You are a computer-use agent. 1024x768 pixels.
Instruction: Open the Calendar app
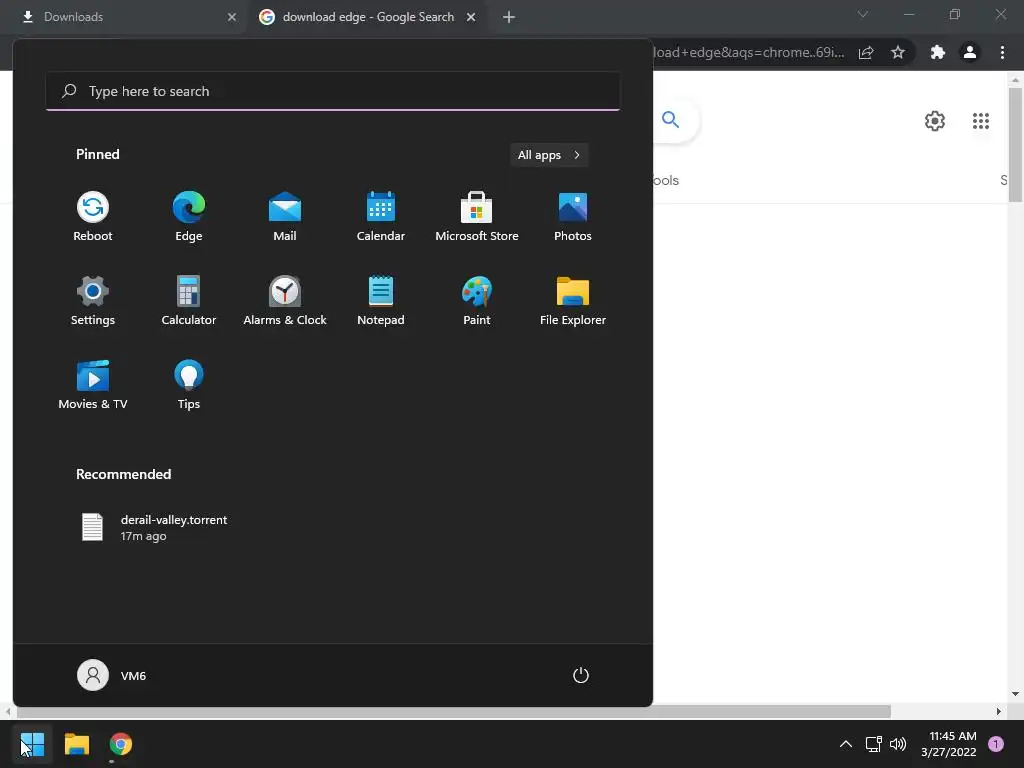tap(381, 217)
